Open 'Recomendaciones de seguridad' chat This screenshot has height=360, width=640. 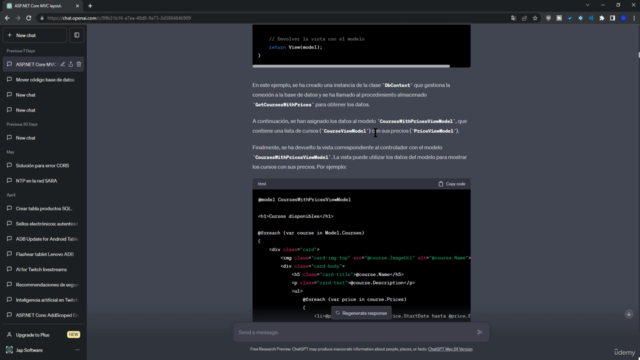[x=43, y=284]
